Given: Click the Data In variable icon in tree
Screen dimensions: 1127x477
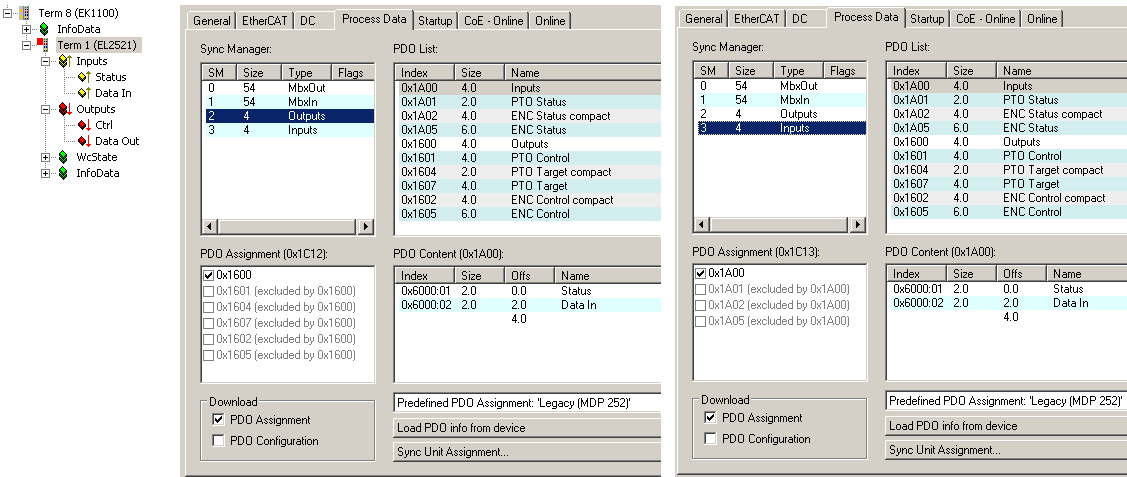Looking at the screenshot, I should 84,93.
